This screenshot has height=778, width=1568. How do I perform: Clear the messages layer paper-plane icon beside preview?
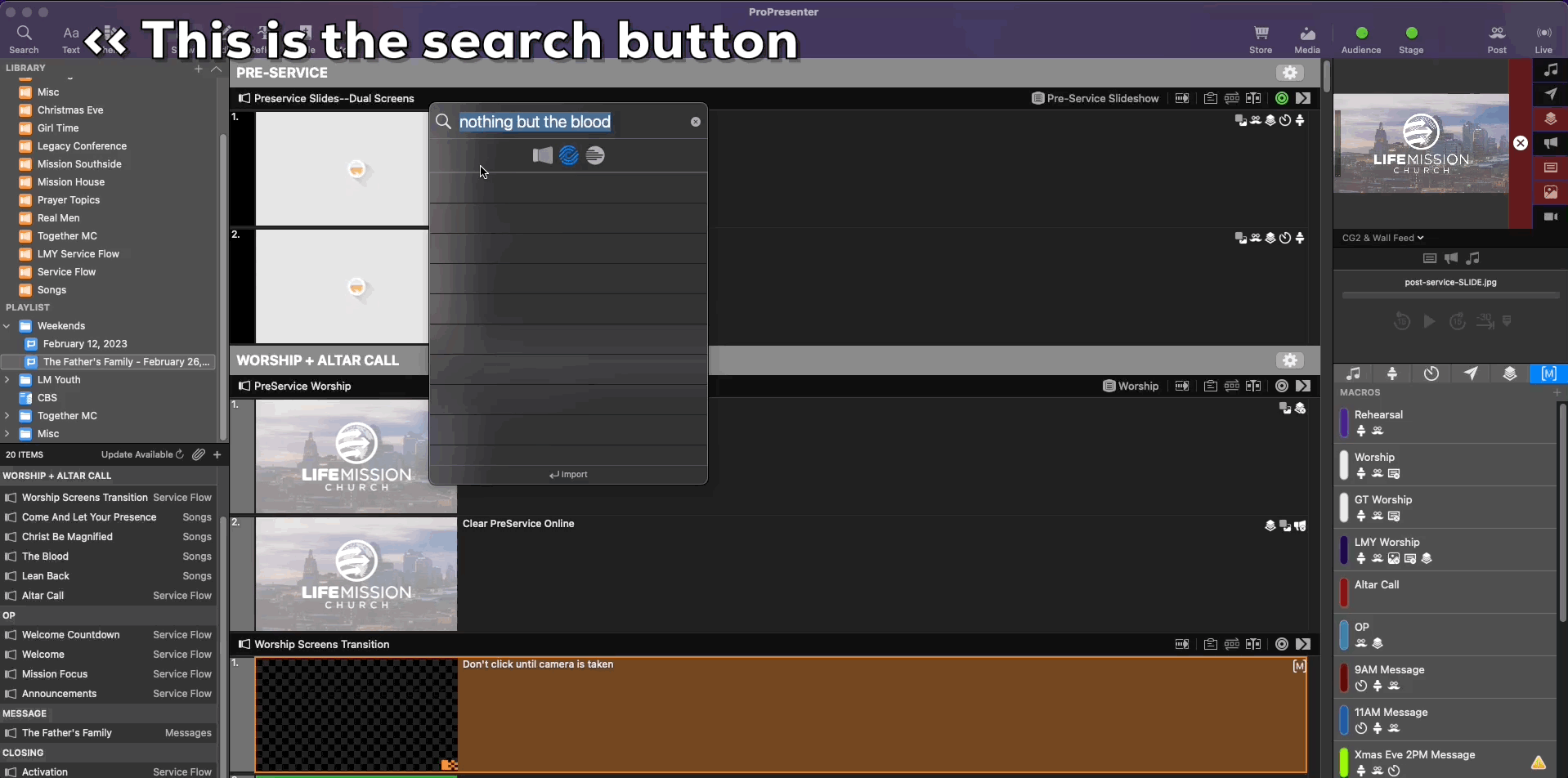(x=1551, y=95)
